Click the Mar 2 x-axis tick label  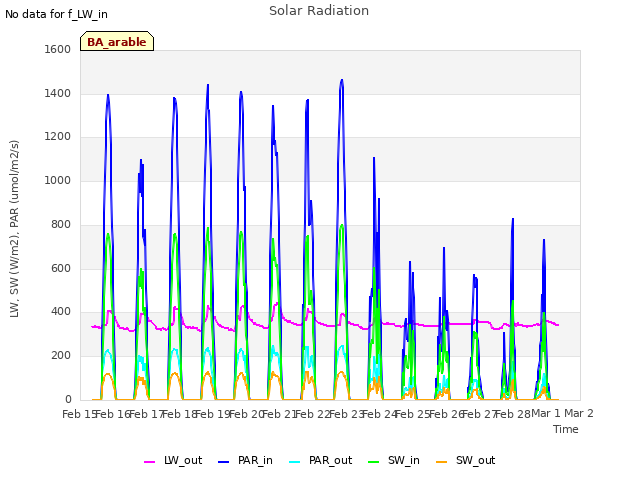[x=579, y=413]
